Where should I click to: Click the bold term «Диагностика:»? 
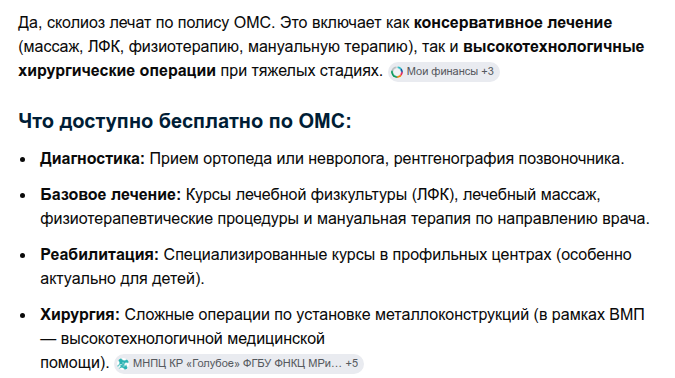point(93,159)
